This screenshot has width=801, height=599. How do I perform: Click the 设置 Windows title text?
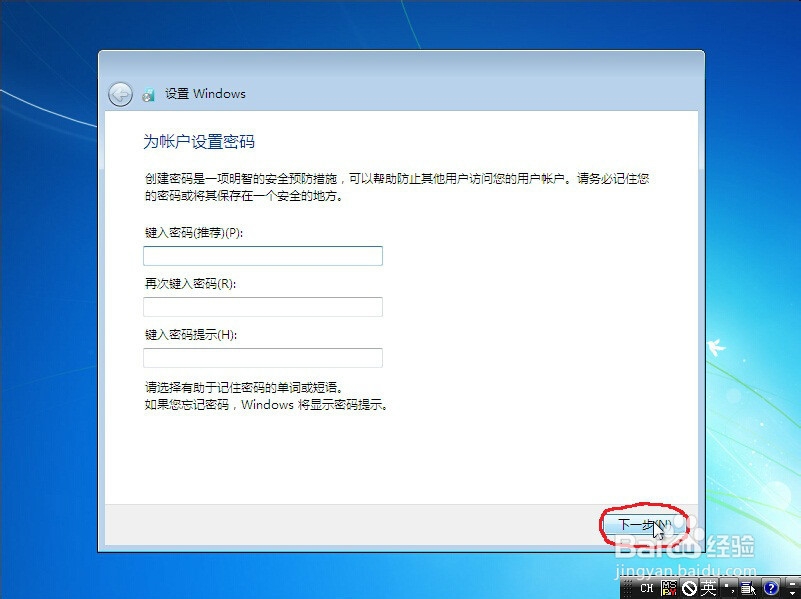pos(205,93)
